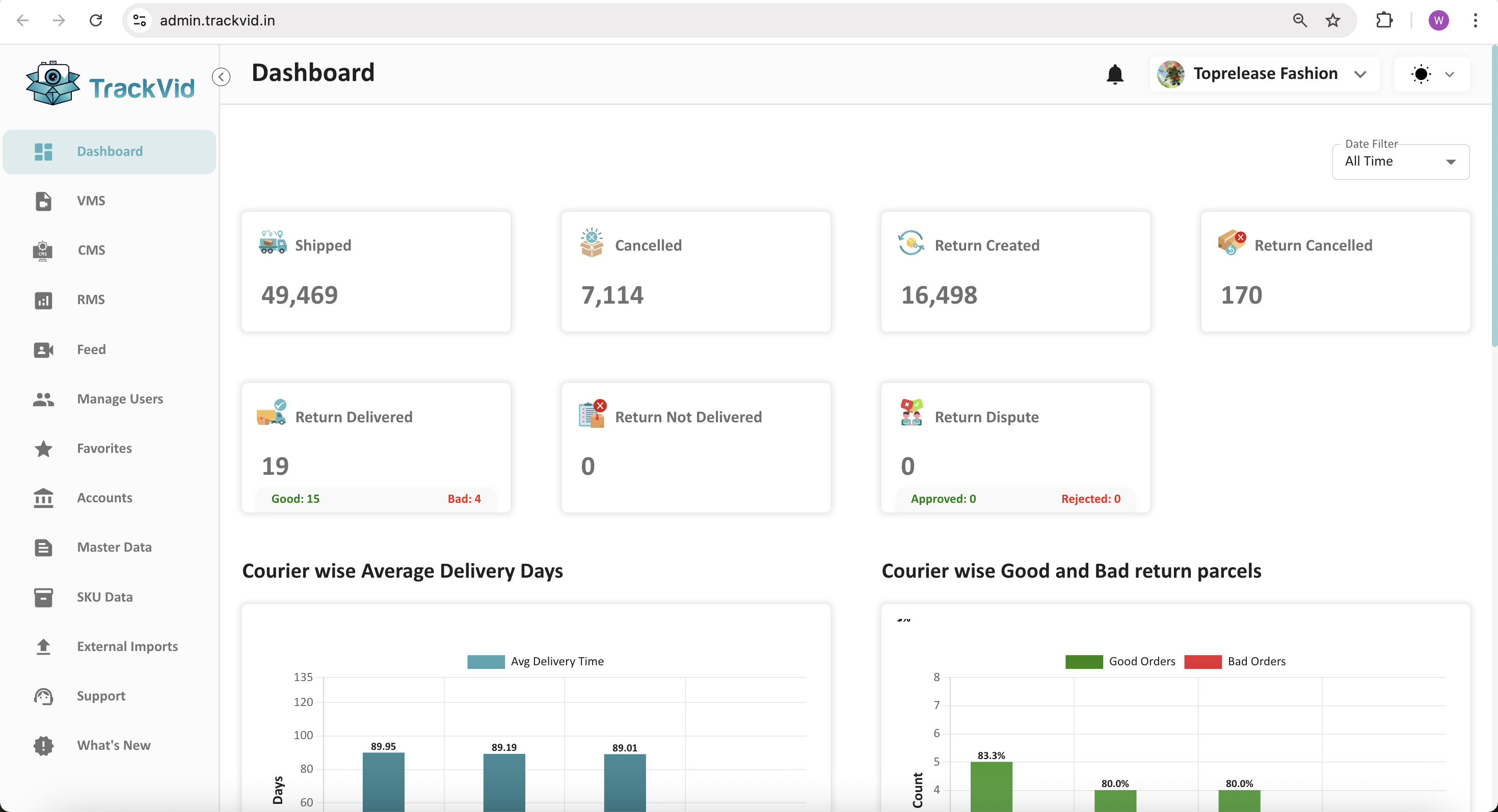1498x812 pixels.
Task: Click the External Imports upload icon
Action: pos(43,646)
